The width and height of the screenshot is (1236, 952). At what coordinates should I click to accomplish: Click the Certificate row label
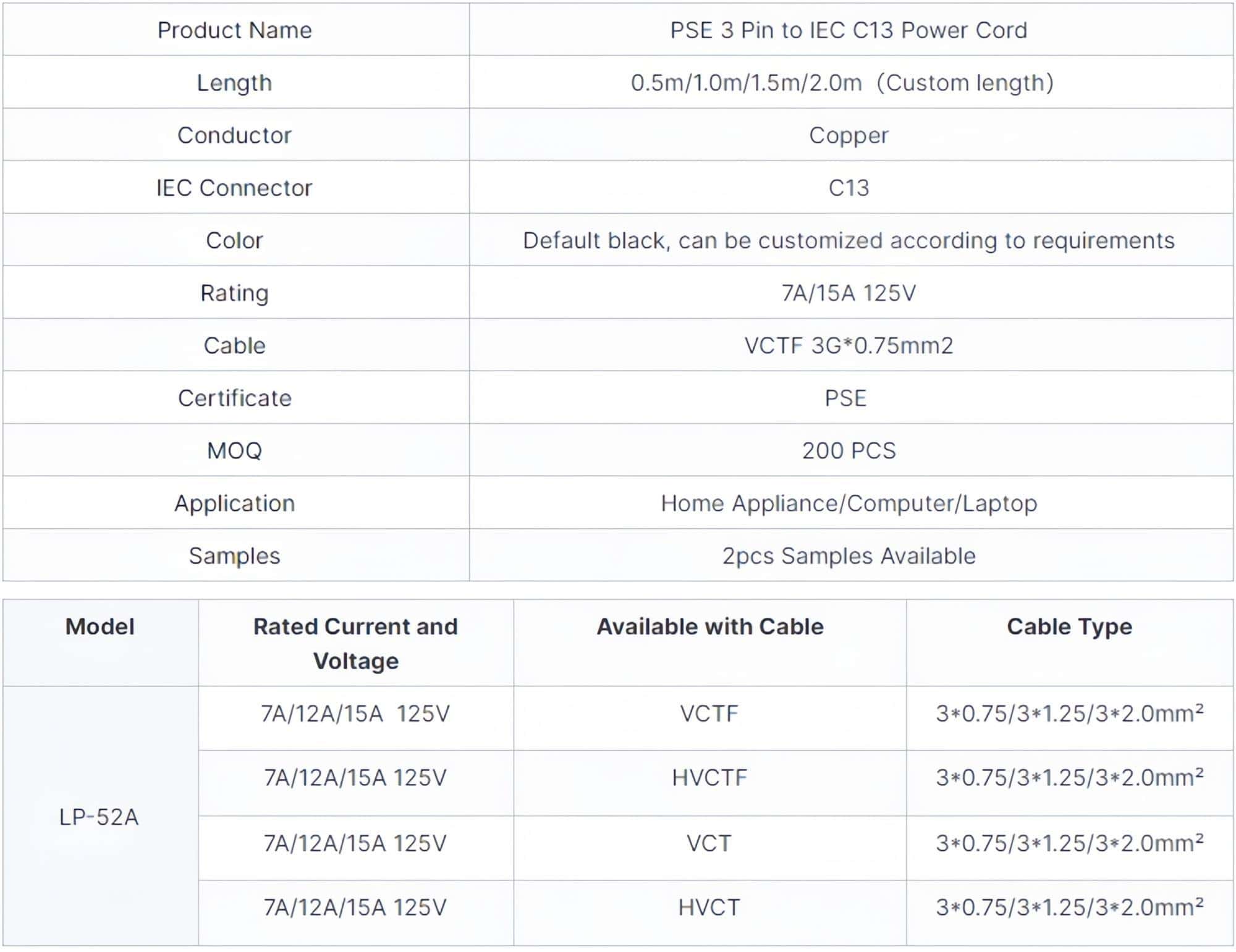(x=234, y=398)
